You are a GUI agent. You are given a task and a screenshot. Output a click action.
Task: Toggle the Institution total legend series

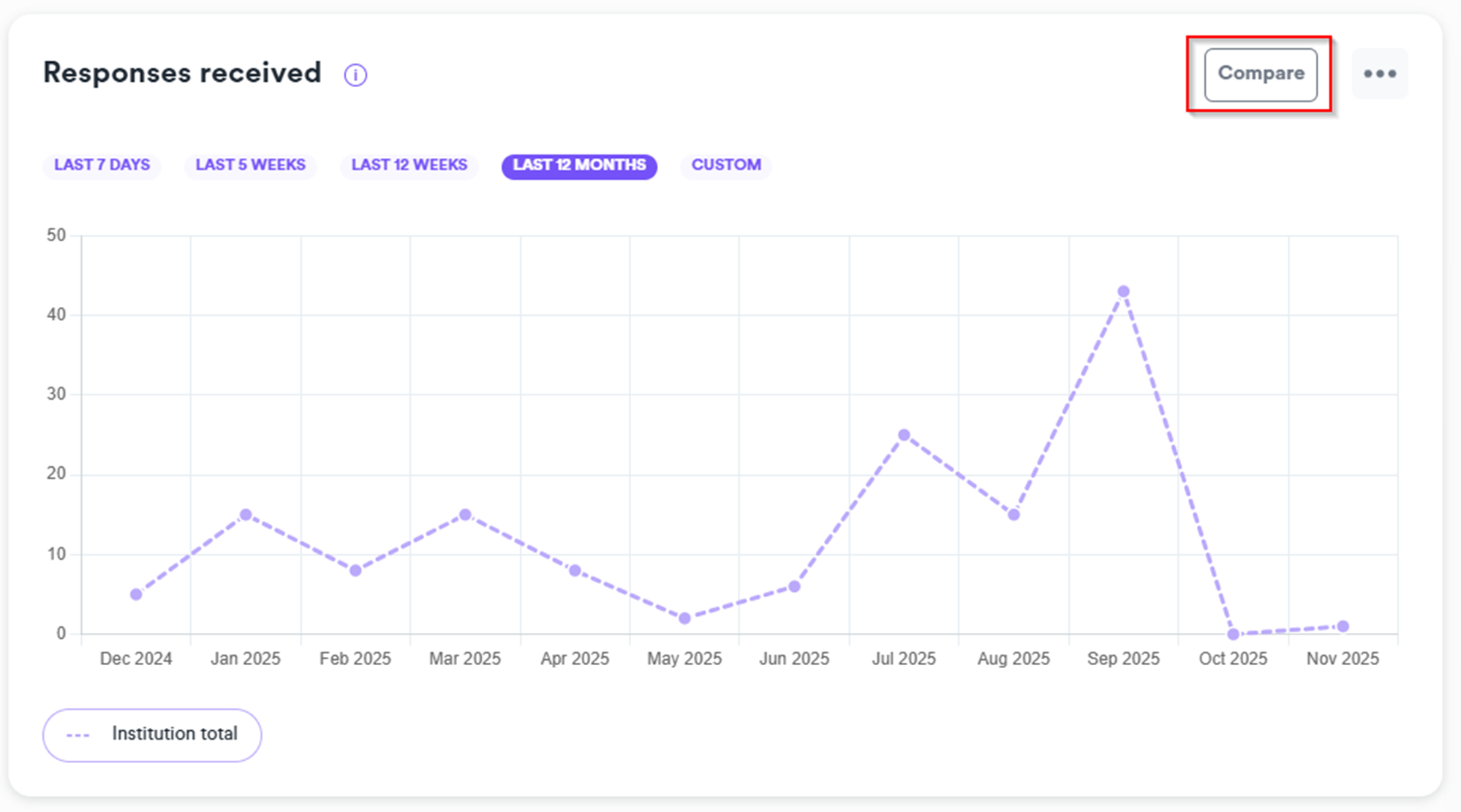(152, 735)
